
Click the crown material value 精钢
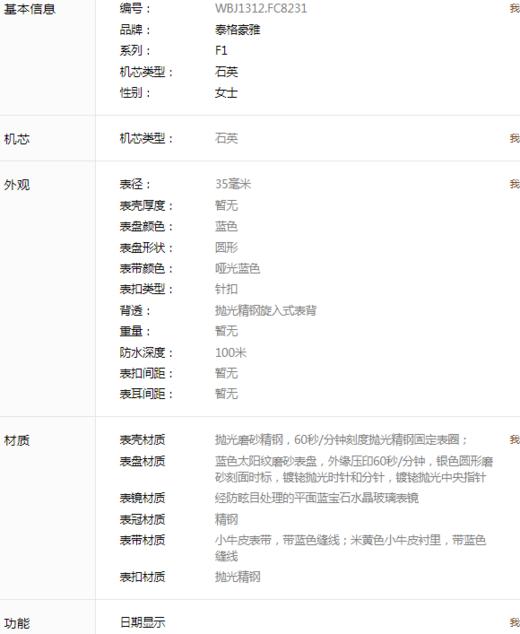226,519
